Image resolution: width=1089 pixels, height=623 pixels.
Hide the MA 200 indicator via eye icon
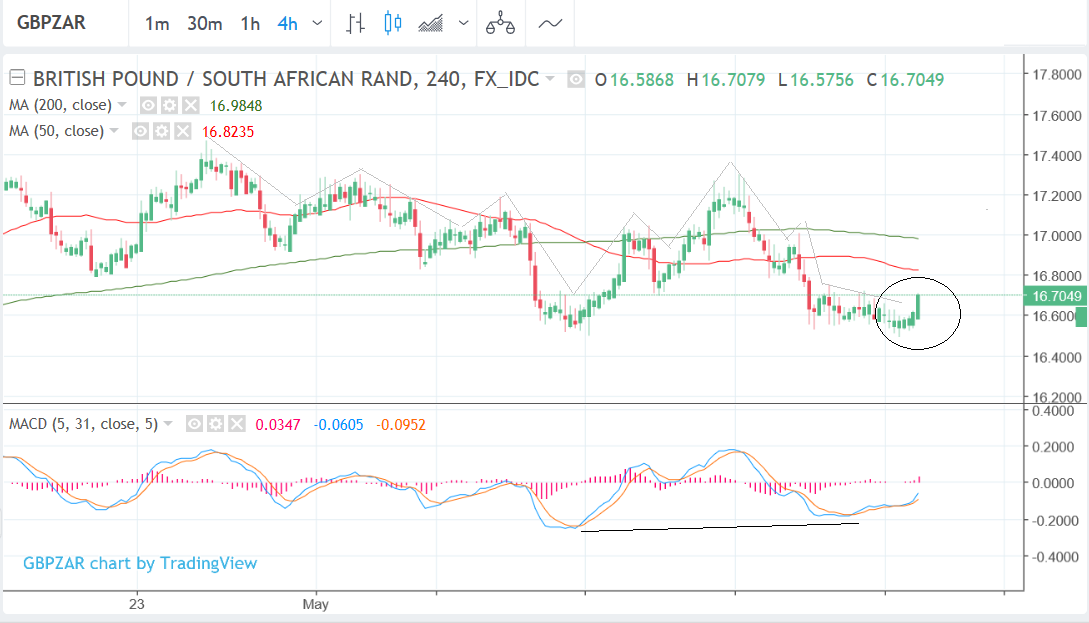[x=148, y=105]
